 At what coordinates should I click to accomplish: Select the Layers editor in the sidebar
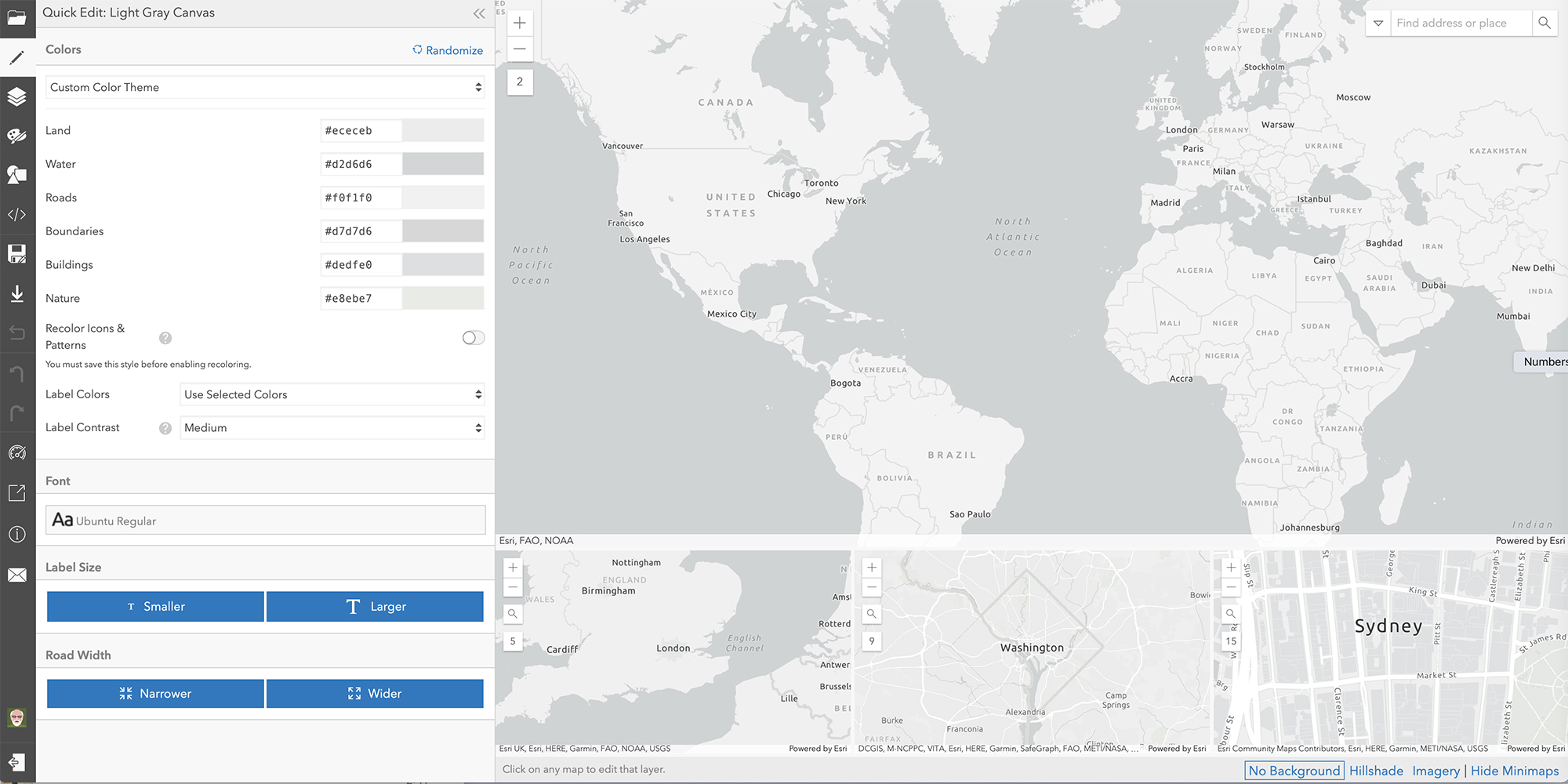coord(17,96)
